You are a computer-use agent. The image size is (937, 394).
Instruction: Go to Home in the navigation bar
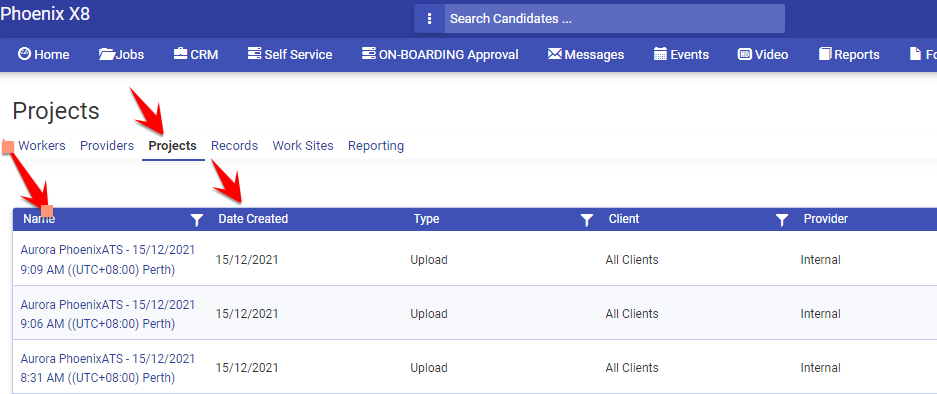click(44, 54)
